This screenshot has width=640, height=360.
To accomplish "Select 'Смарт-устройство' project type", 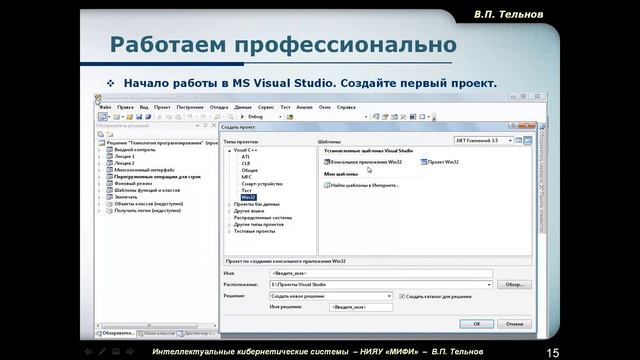I will pyautogui.click(x=262, y=184).
